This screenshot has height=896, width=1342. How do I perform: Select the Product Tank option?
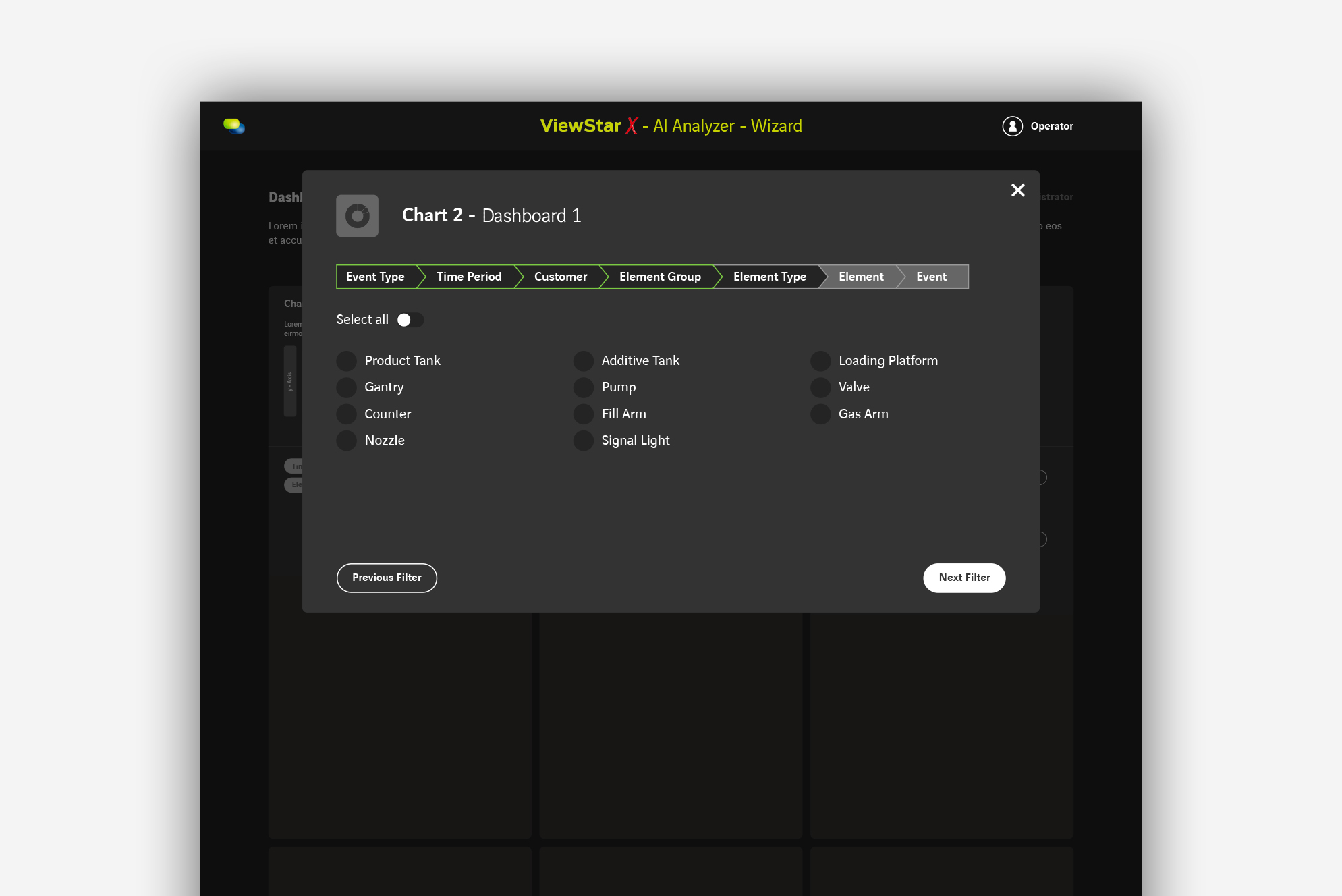point(346,361)
